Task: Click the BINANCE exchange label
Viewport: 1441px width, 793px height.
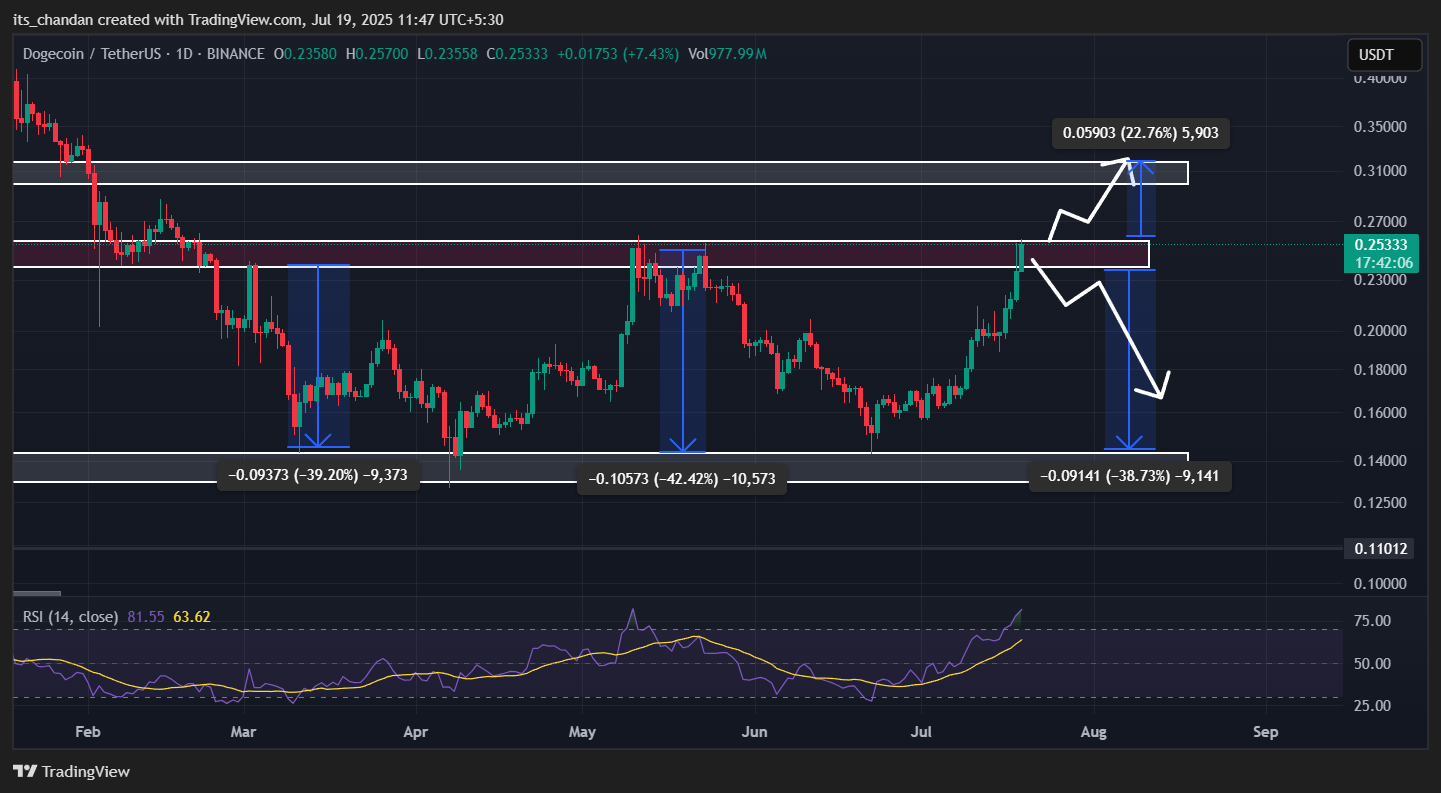Action: pos(234,54)
